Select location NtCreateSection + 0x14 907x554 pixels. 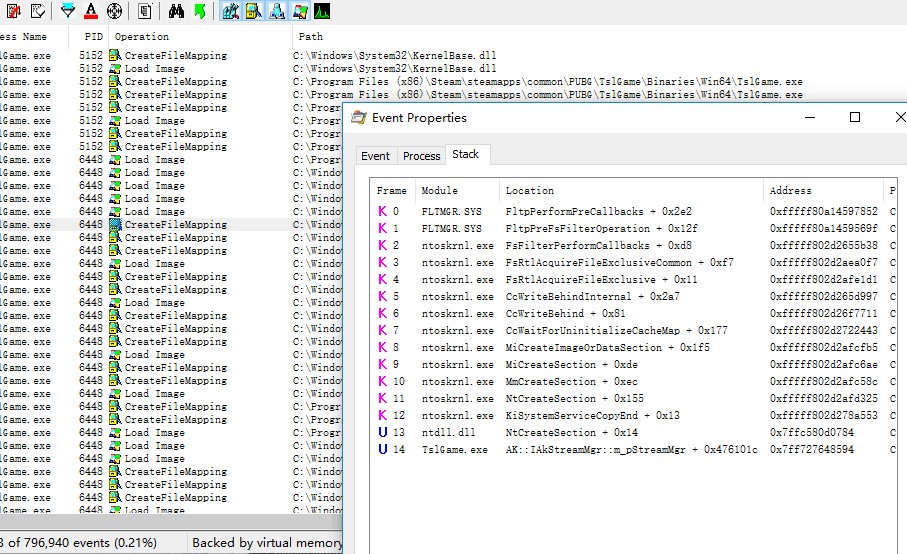click(572, 433)
